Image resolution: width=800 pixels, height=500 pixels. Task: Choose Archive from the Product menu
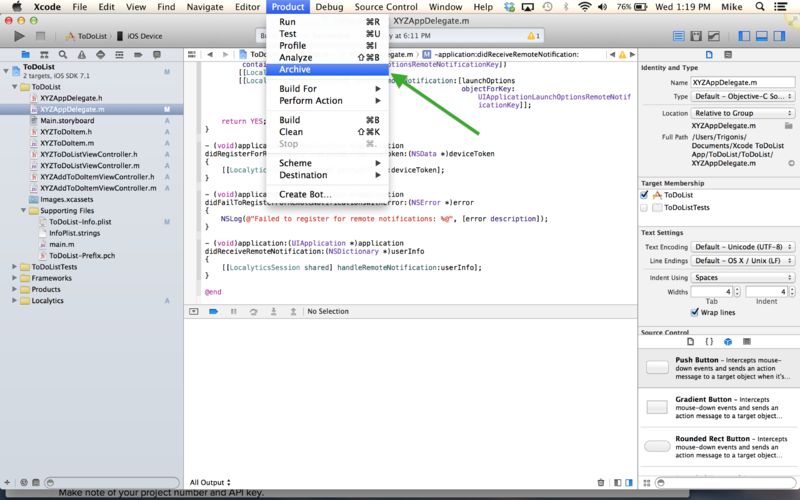(328, 69)
